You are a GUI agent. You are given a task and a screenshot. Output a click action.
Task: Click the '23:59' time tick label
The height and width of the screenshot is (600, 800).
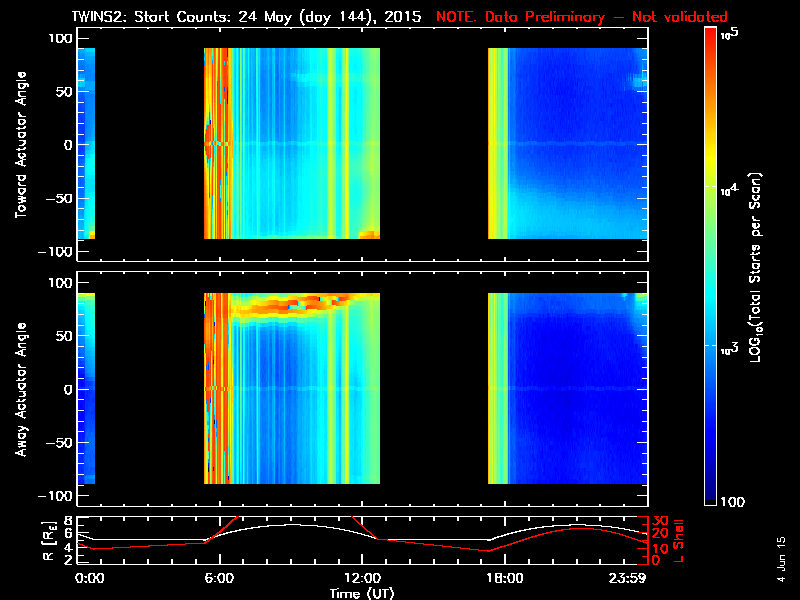click(628, 578)
